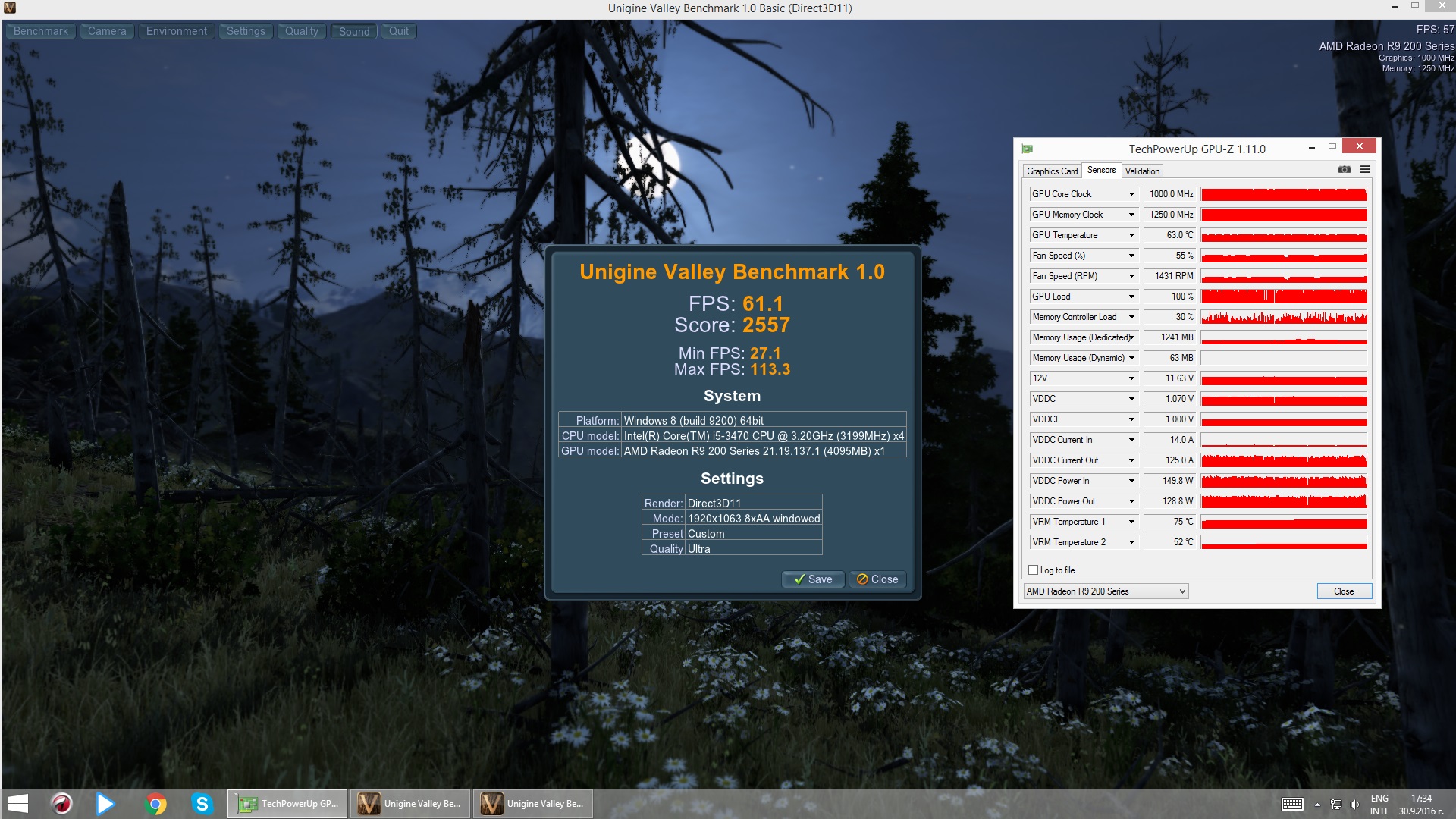Screen dimensions: 1456x819
Task: Open the Settings menu in Valley
Action: (x=246, y=31)
